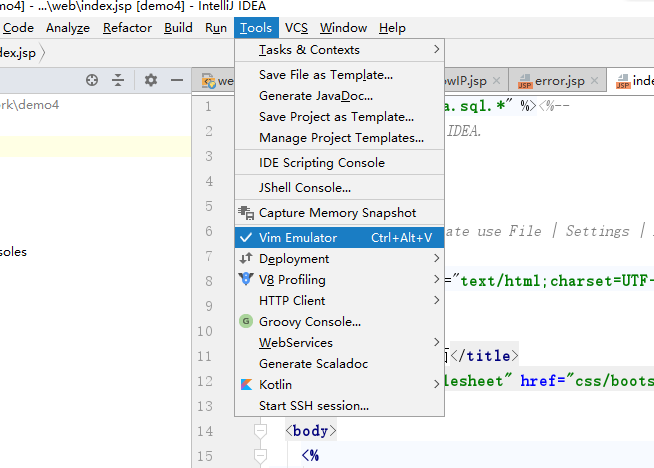Open the Refactor menu
The height and width of the screenshot is (468, 654).
tap(127, 28)
